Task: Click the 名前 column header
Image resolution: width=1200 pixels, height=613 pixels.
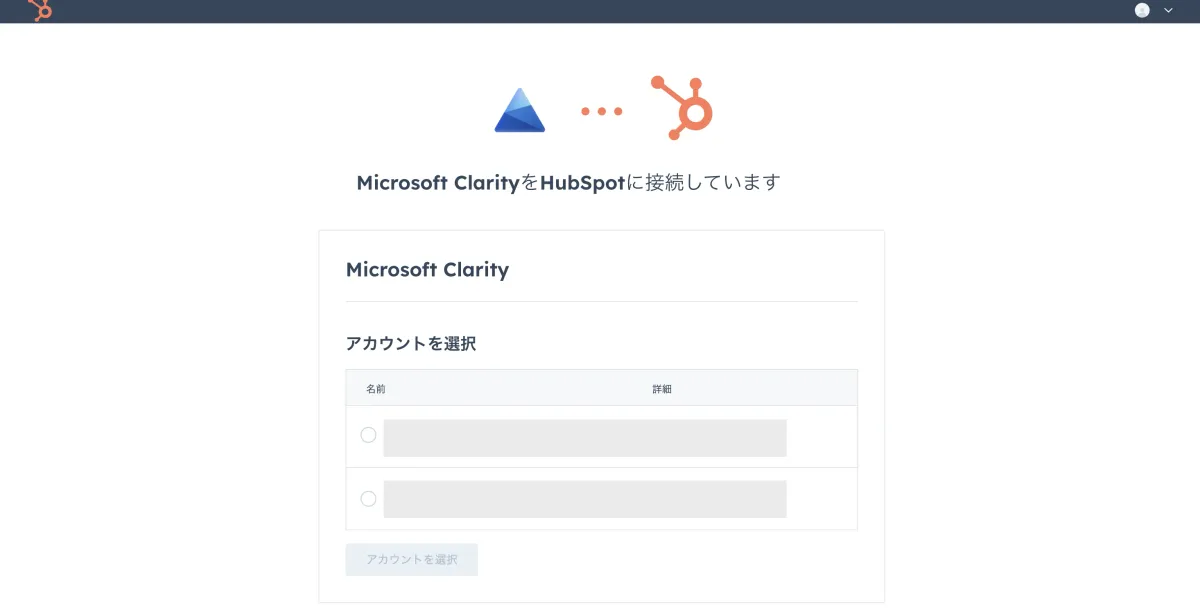Action: [x=377, y=387]
